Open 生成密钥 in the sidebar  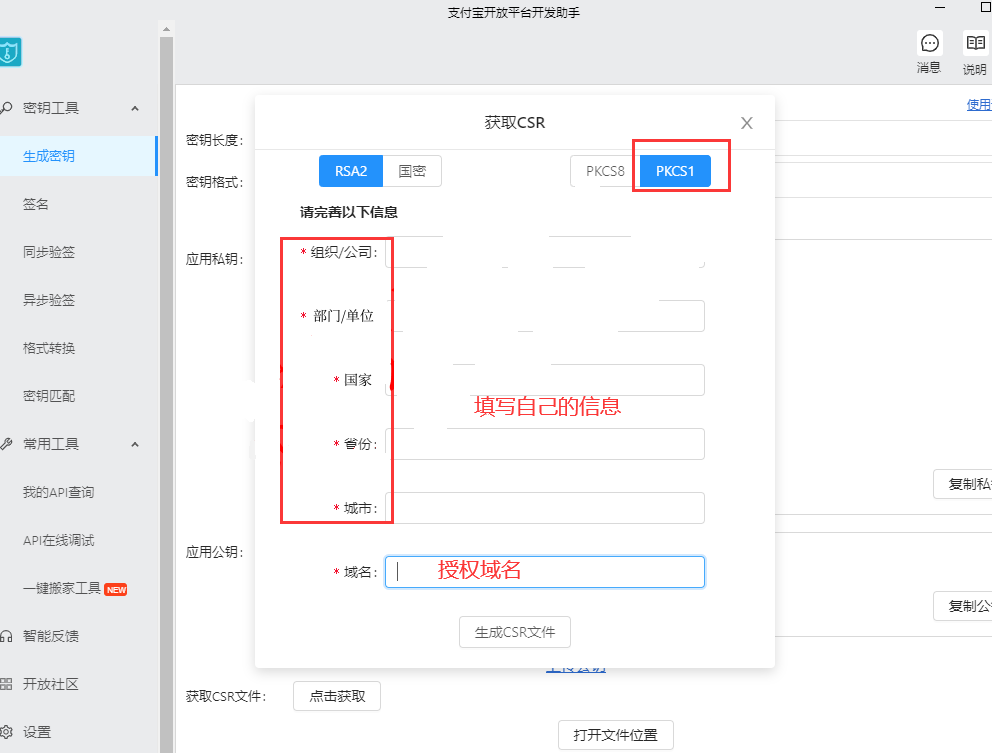78,156
